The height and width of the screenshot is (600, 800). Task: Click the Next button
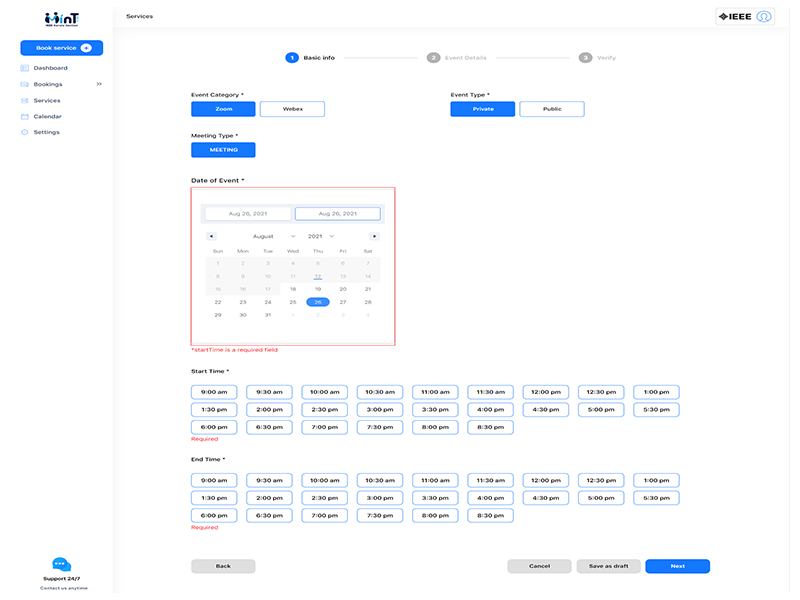tap(677, 566)
